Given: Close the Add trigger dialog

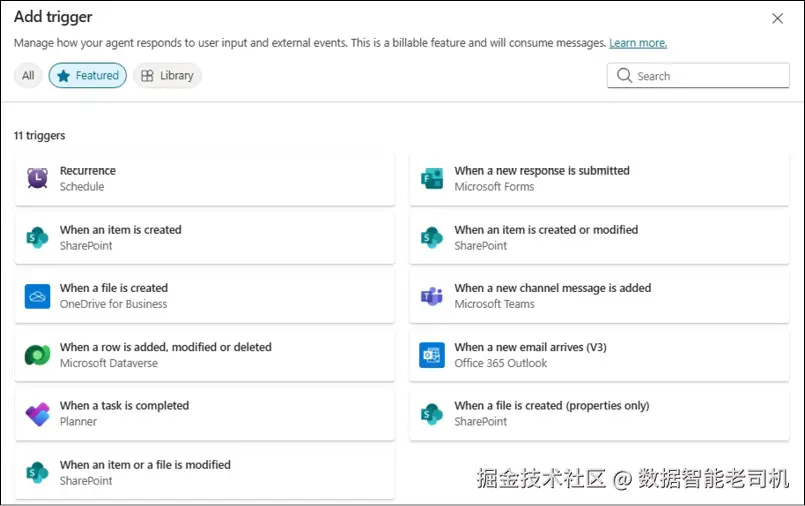Looking at the screenshot, I should 777,18.
